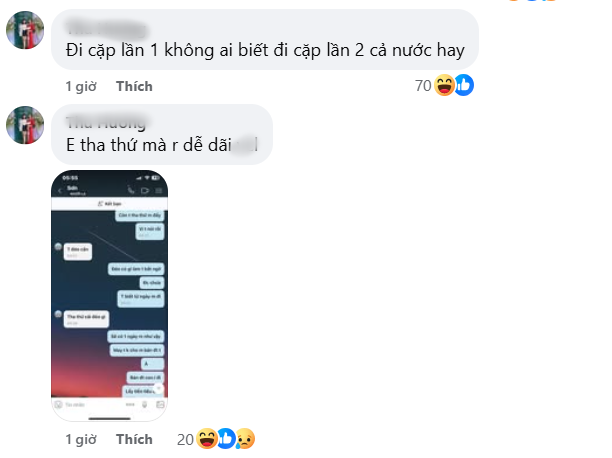The width and height of the screenshot is (612, 458).
Task: Click the sad crying reaction emoji
Action: 245,439
